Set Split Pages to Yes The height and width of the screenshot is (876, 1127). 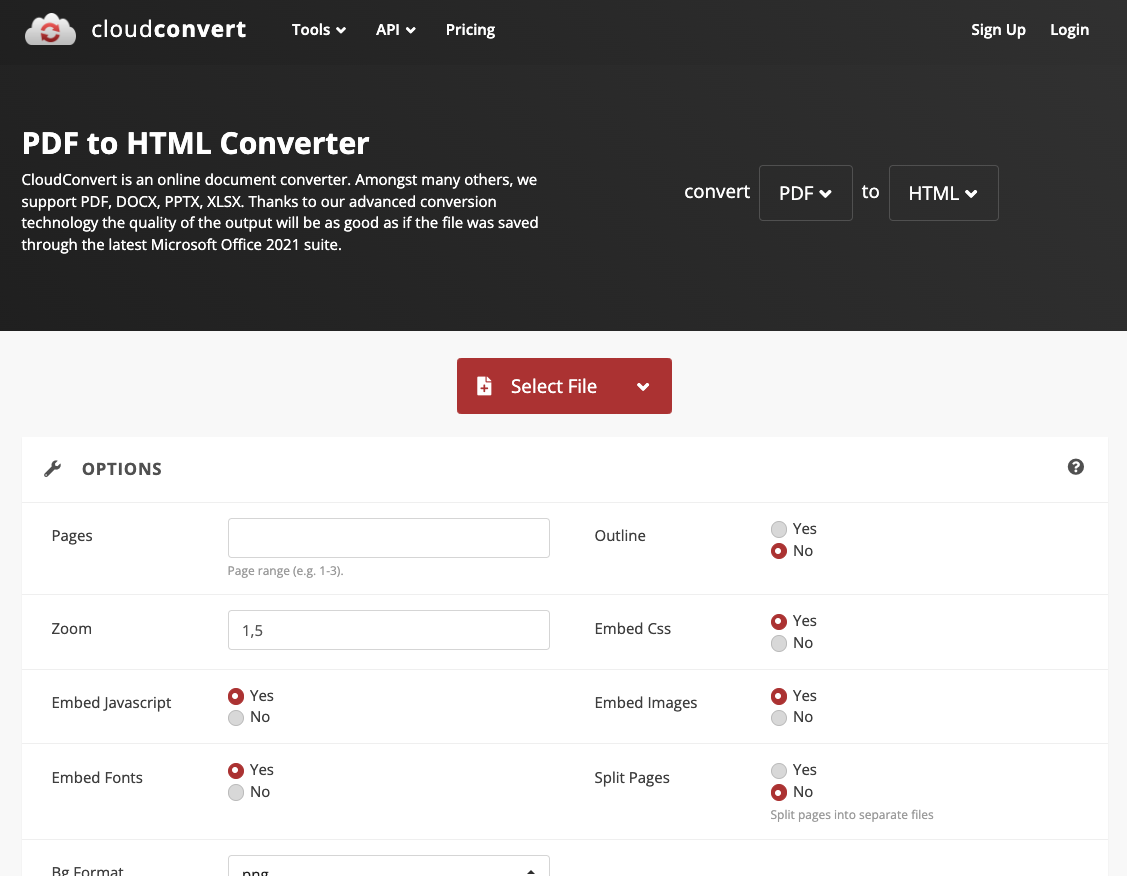778,770
